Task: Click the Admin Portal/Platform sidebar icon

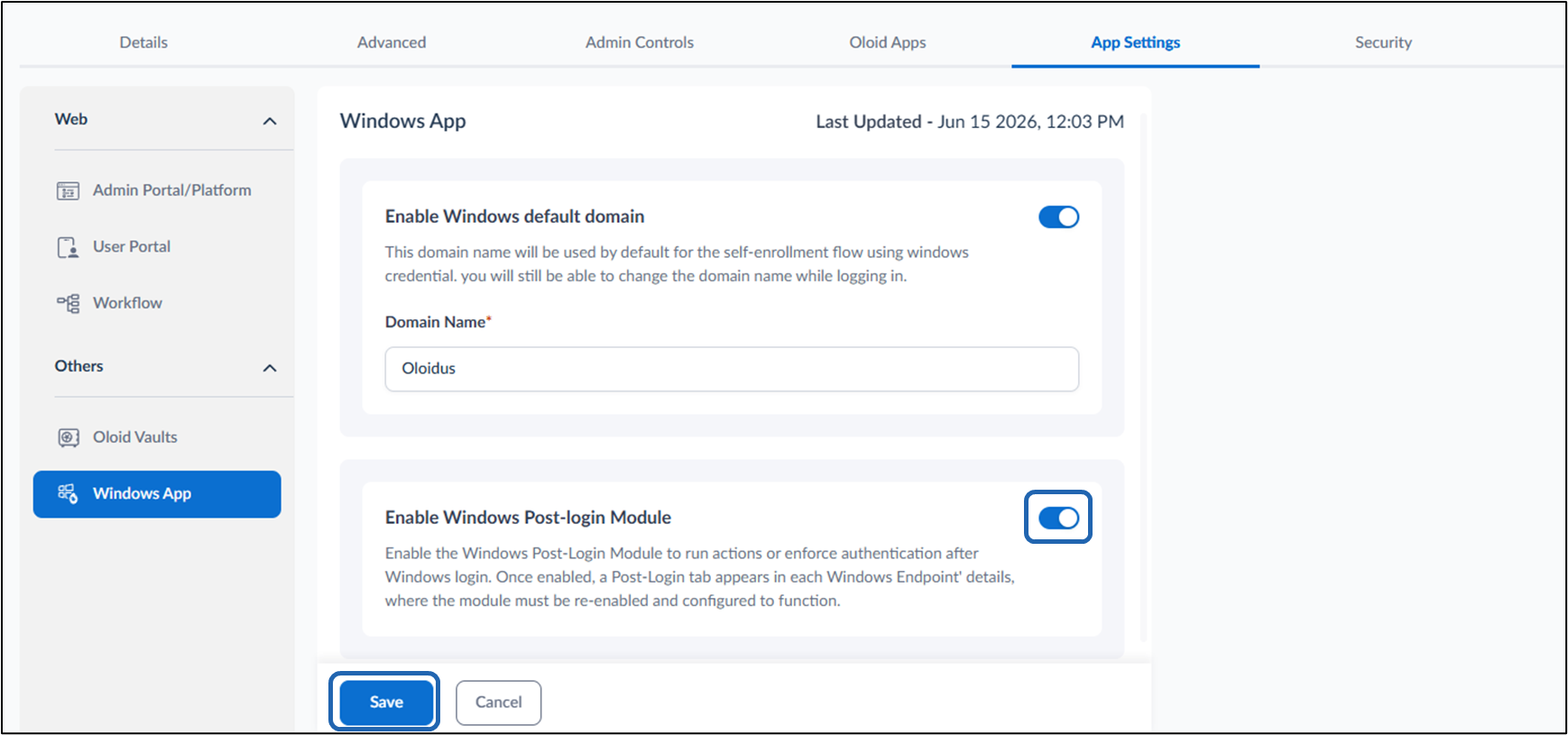Action: 68,190
